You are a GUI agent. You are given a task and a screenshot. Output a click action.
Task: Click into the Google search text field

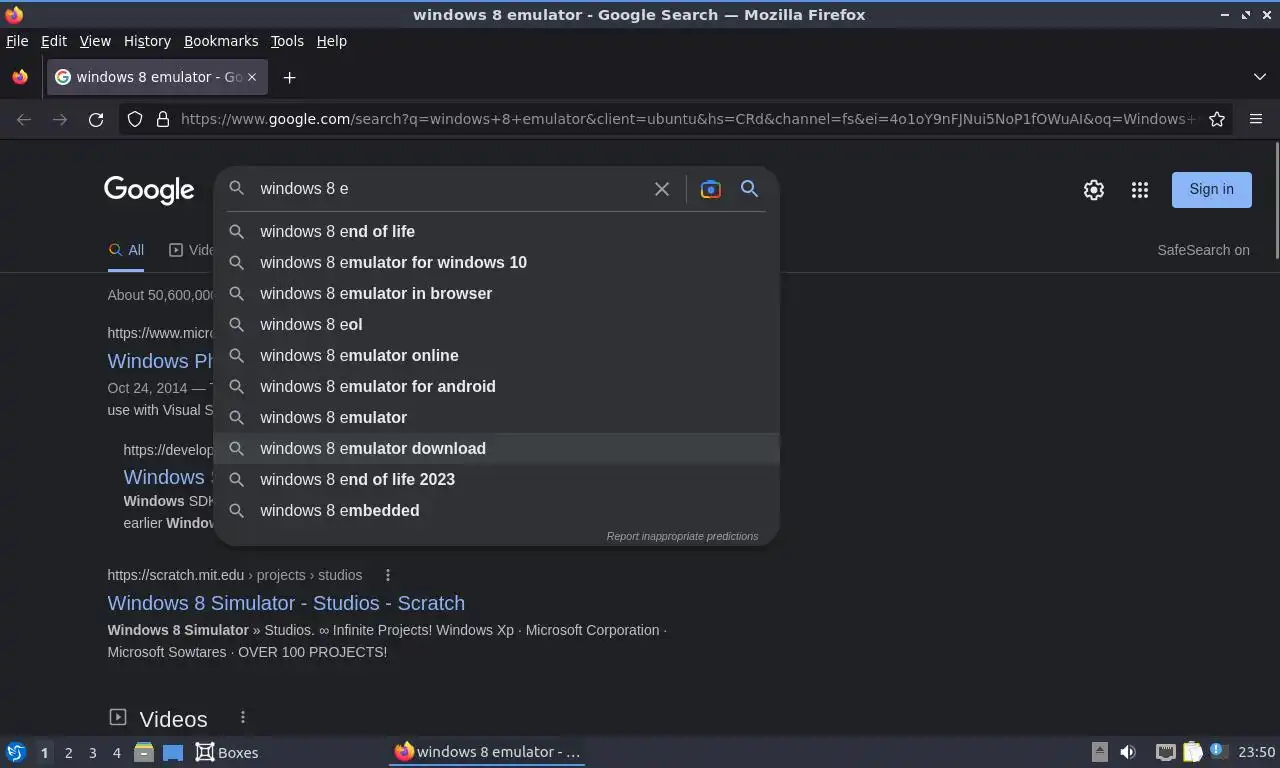tap(448, 189)
